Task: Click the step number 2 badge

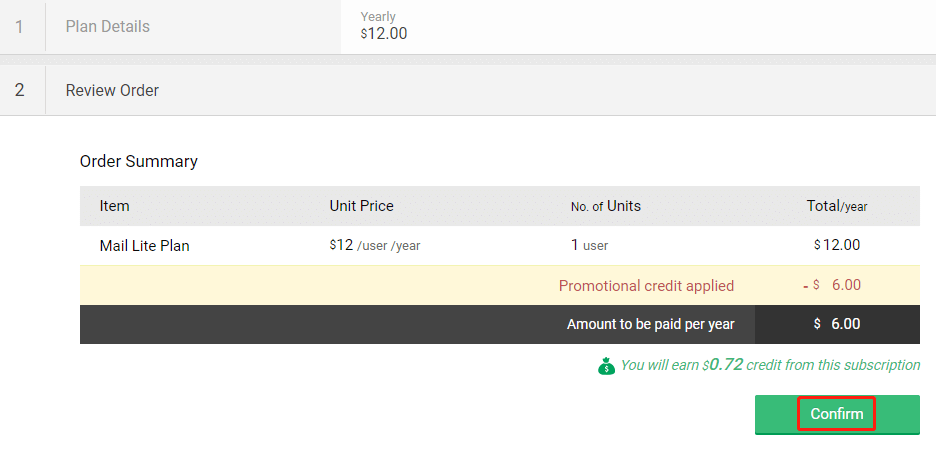Action: coord(20,90)
